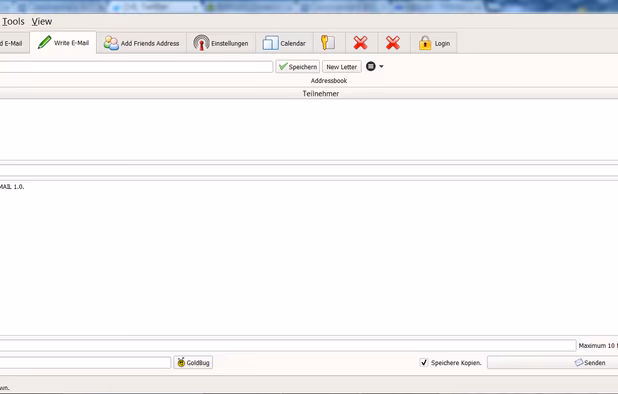Toggle the Speichere Kopien checkbox
The width and height of the screenshot is (618, 394).
pos(424,362)
